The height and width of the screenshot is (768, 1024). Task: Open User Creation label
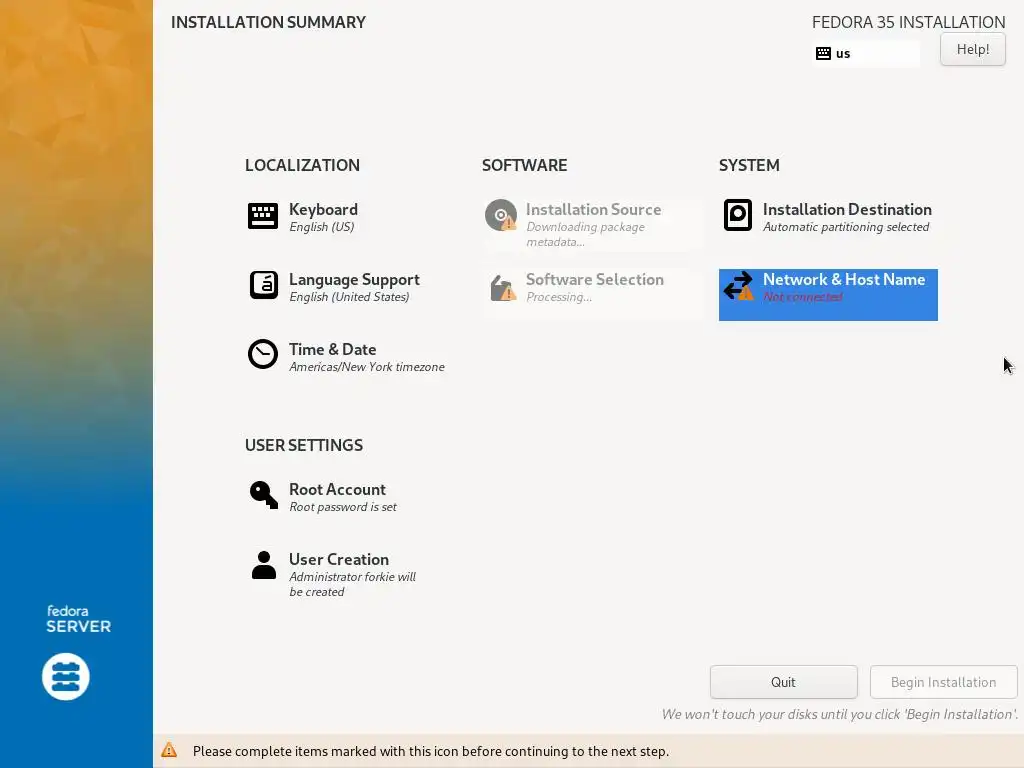[339, 560]
